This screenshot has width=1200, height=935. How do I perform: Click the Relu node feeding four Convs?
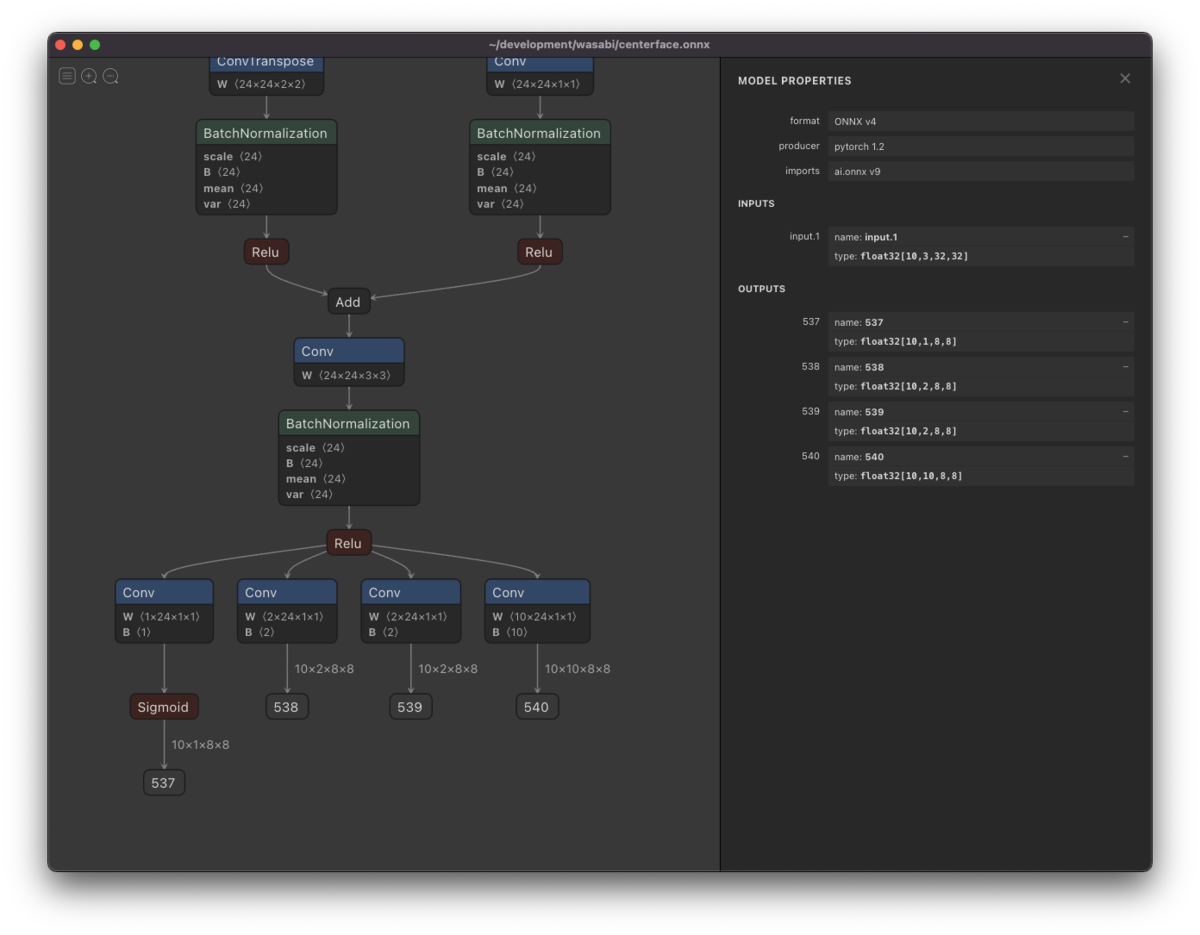tap(349, 543)
